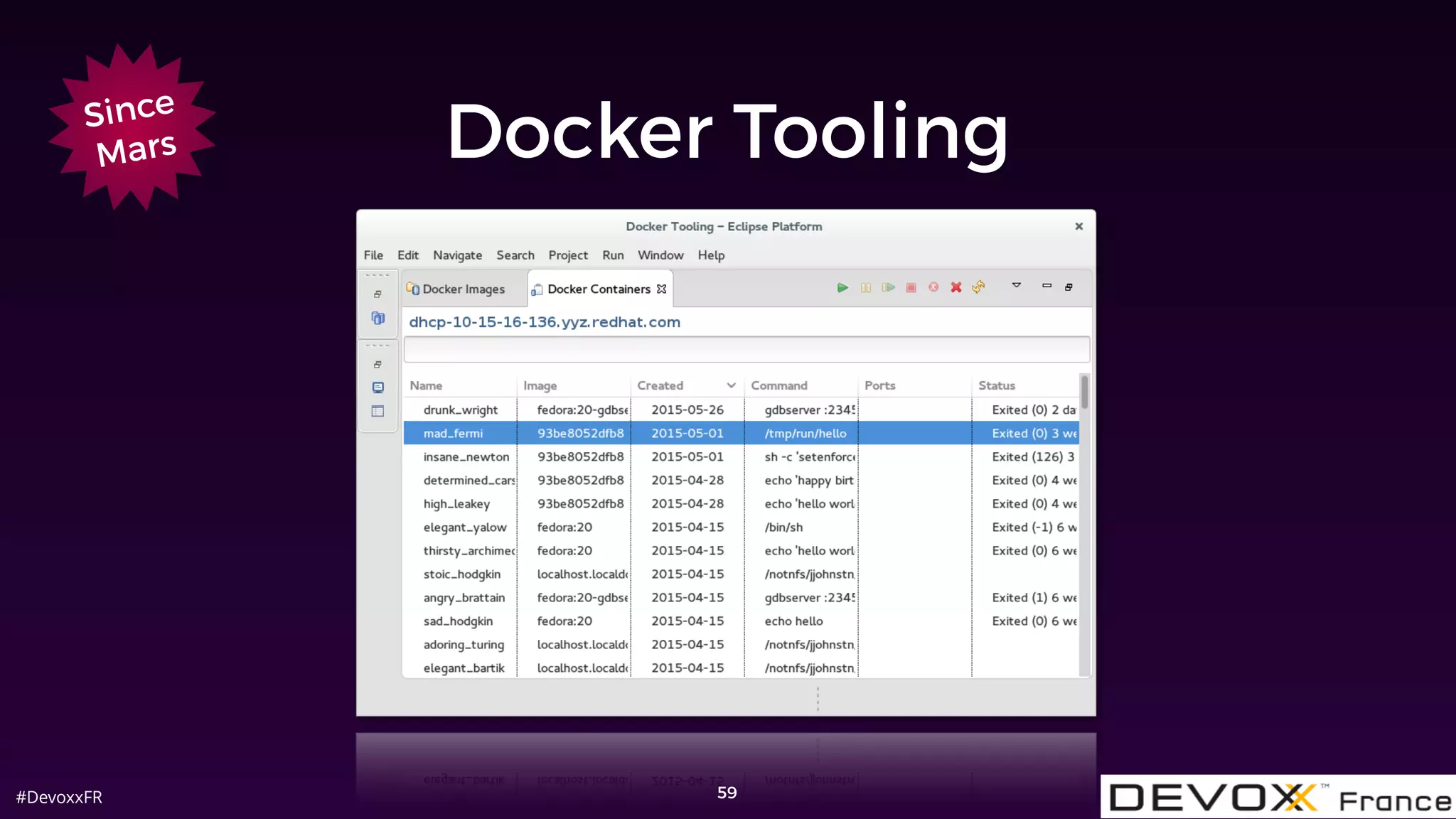Select the angry_brattain container row
The image size is (1456, 819).
(742, 597)
